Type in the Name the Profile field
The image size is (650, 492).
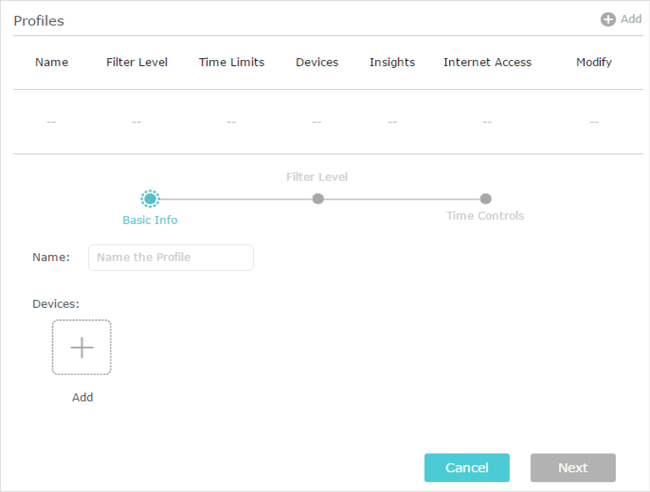click(x=171, y=257)
